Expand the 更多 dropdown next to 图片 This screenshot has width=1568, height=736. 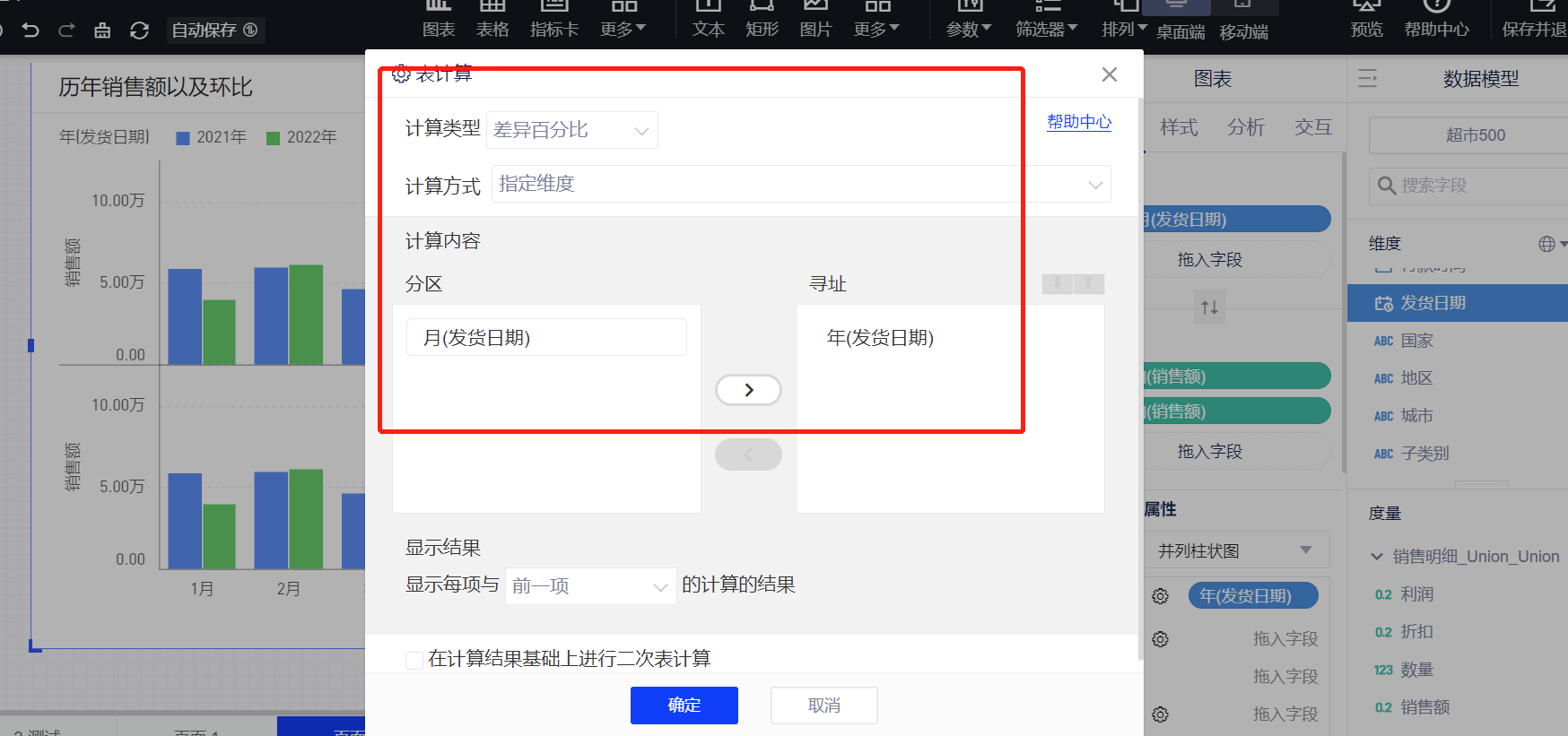(x=876, y=20)
